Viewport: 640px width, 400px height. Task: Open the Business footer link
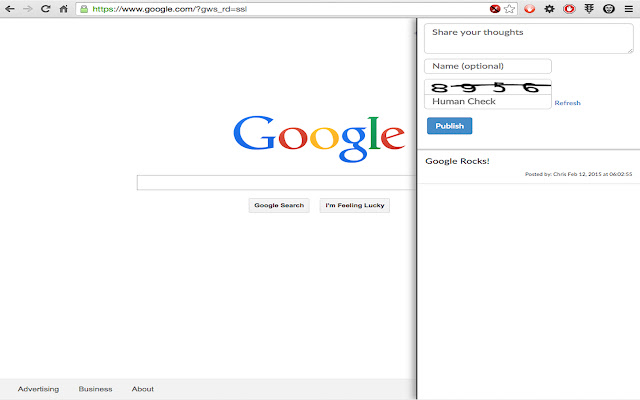coord(96,389)
